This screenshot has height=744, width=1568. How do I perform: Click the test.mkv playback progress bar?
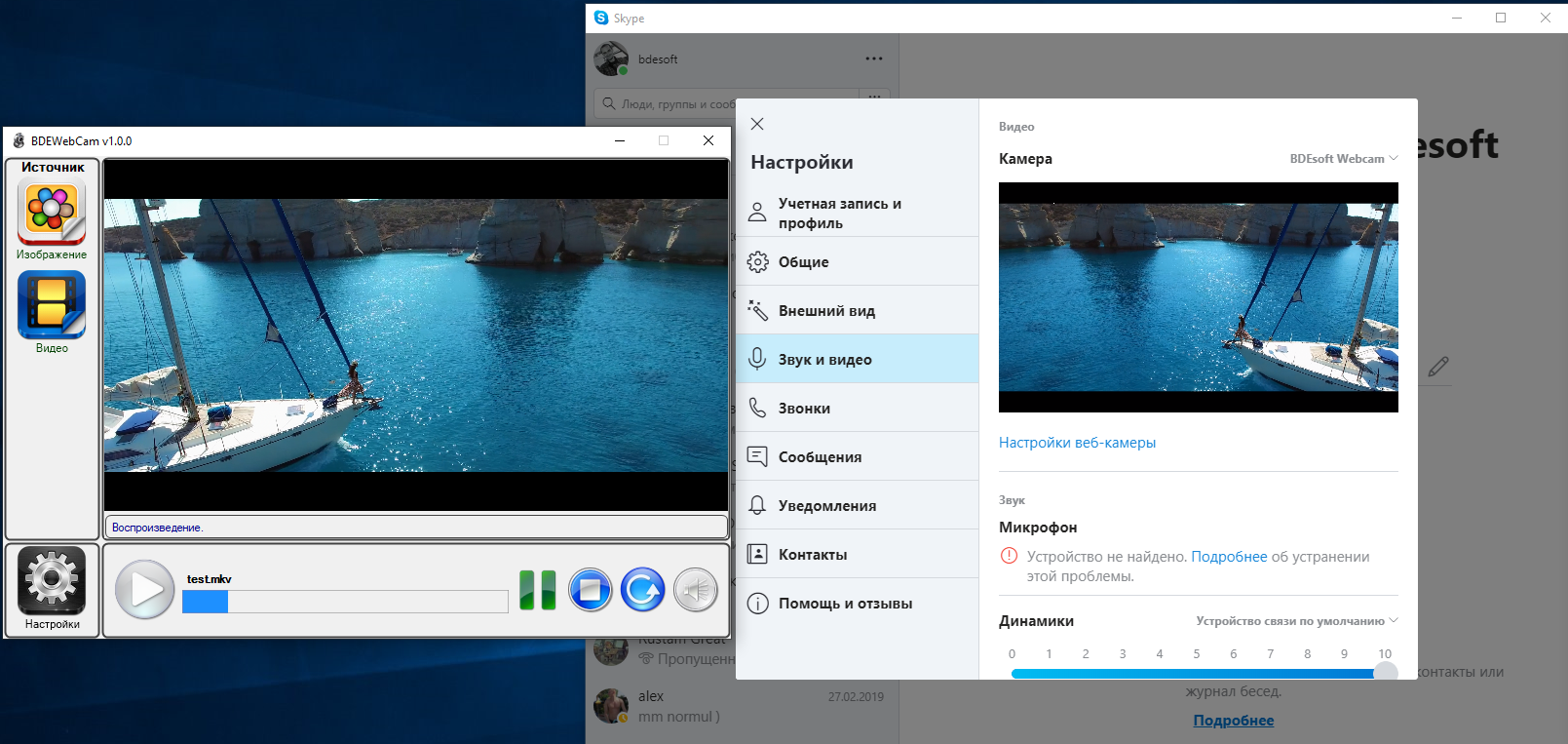tap(345, 603)
